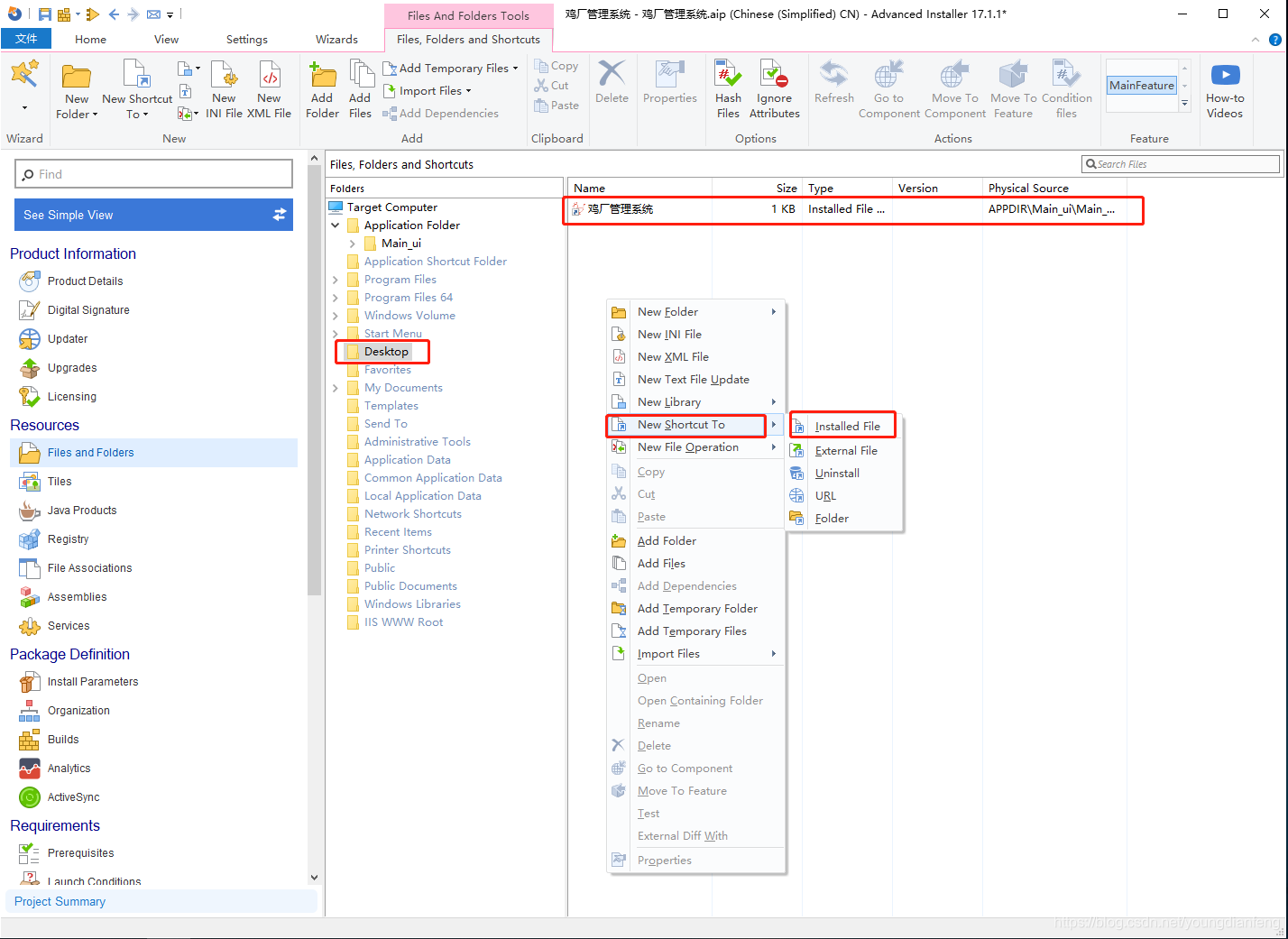Open Licensing in sidebar

(71, 397)
